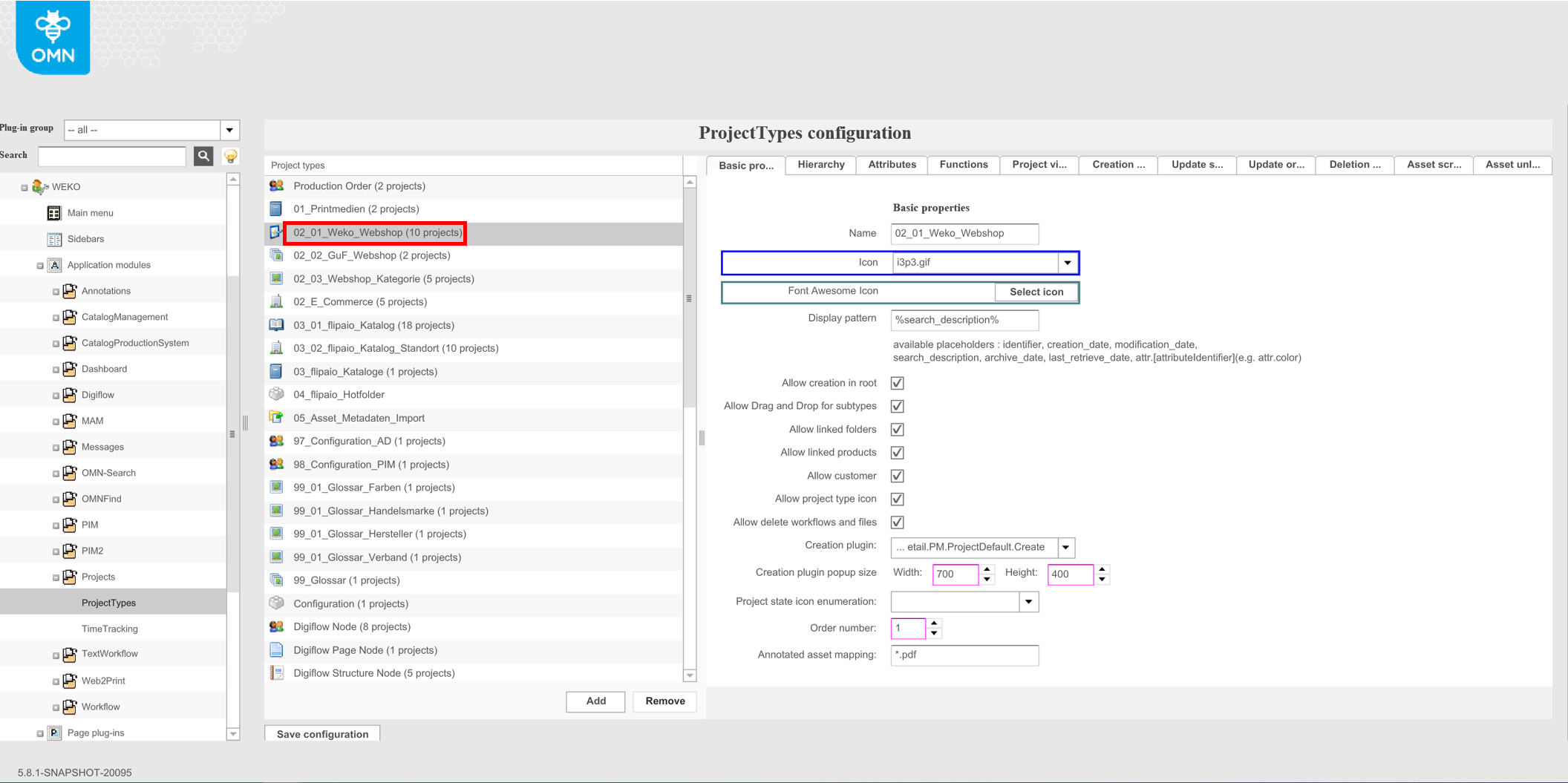This screenshot has height=783, width=1568.
Task: Open the Icon dropdown showing i3p3.gif
Action: (1067, 262)
